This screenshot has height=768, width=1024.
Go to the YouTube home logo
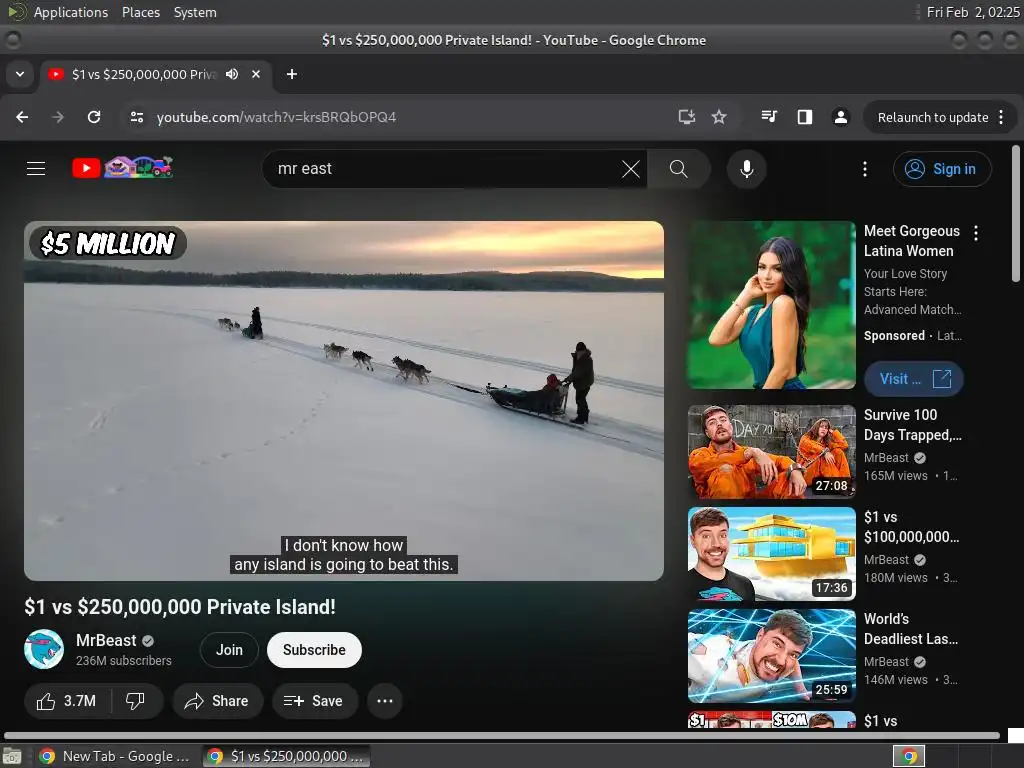(123, 168)
